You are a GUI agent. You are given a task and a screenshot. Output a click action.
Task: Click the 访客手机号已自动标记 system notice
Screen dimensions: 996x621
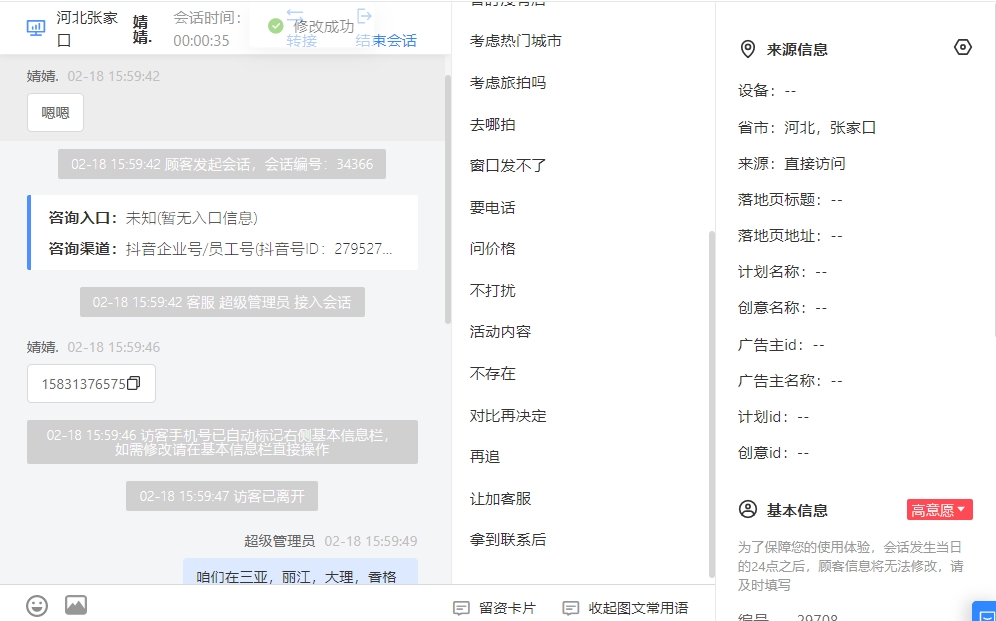pyautogui.click(x=222, y=442)
